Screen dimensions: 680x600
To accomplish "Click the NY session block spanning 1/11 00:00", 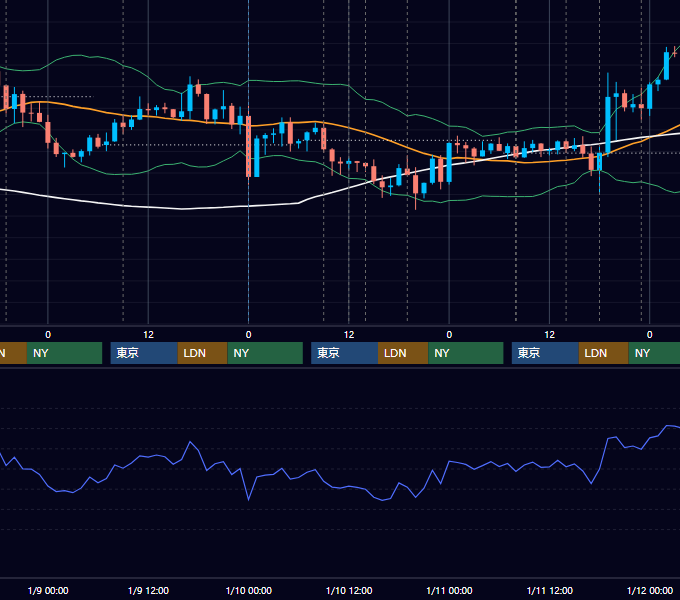I will 466,353.
